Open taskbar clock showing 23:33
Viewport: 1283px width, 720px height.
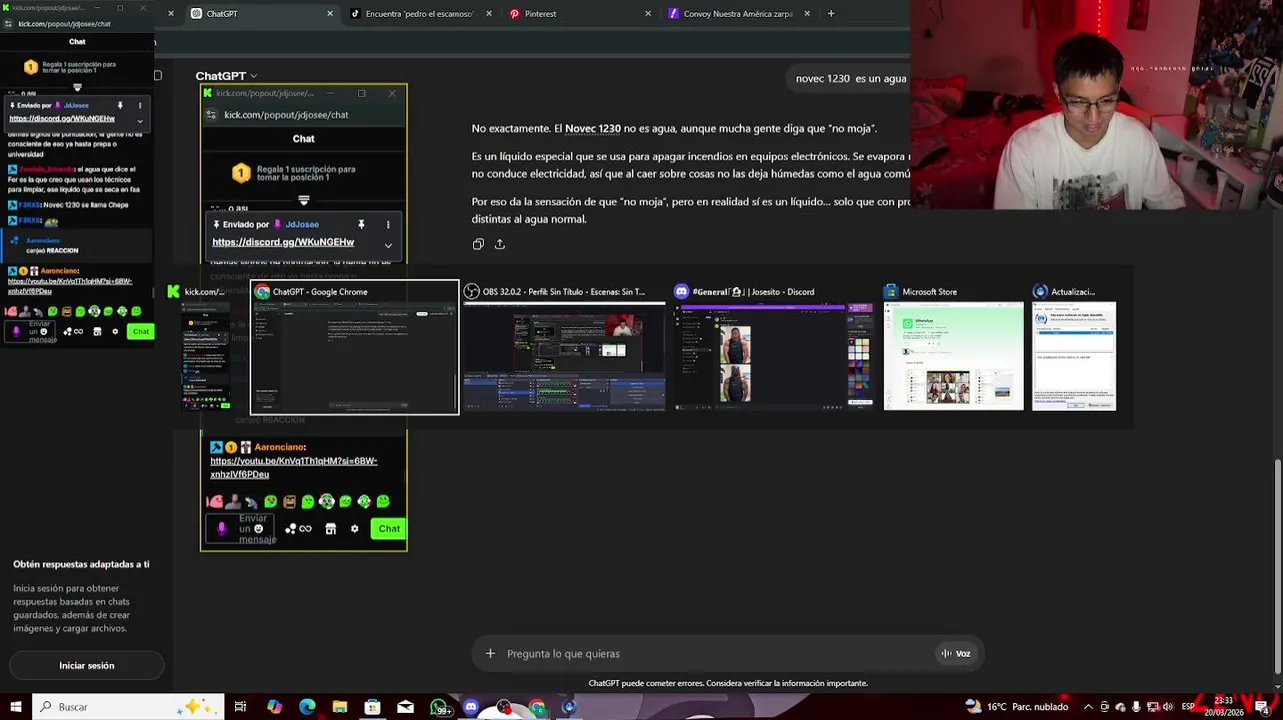tap(1222, 707)
